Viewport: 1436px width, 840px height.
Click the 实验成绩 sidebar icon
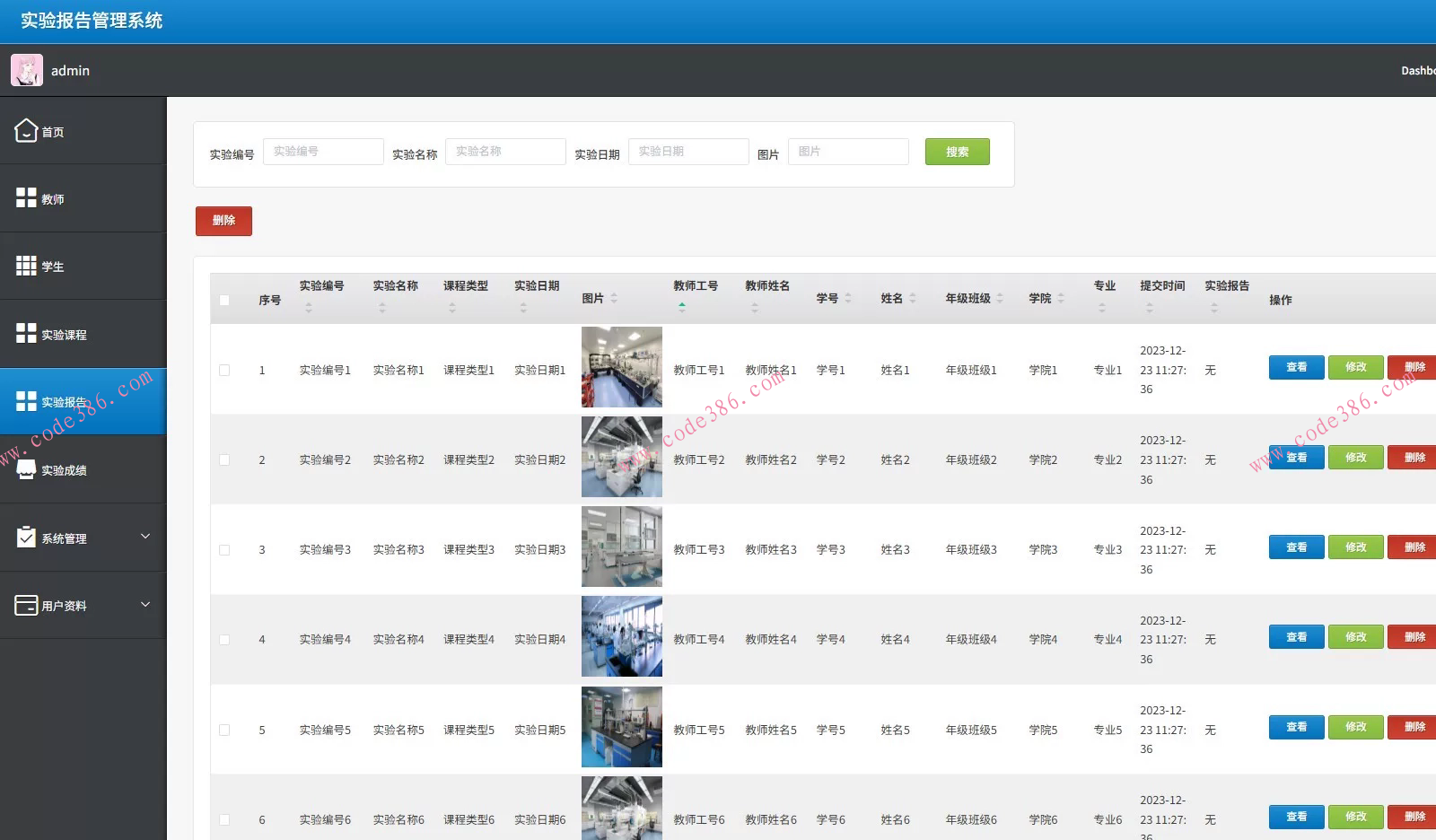26,469
